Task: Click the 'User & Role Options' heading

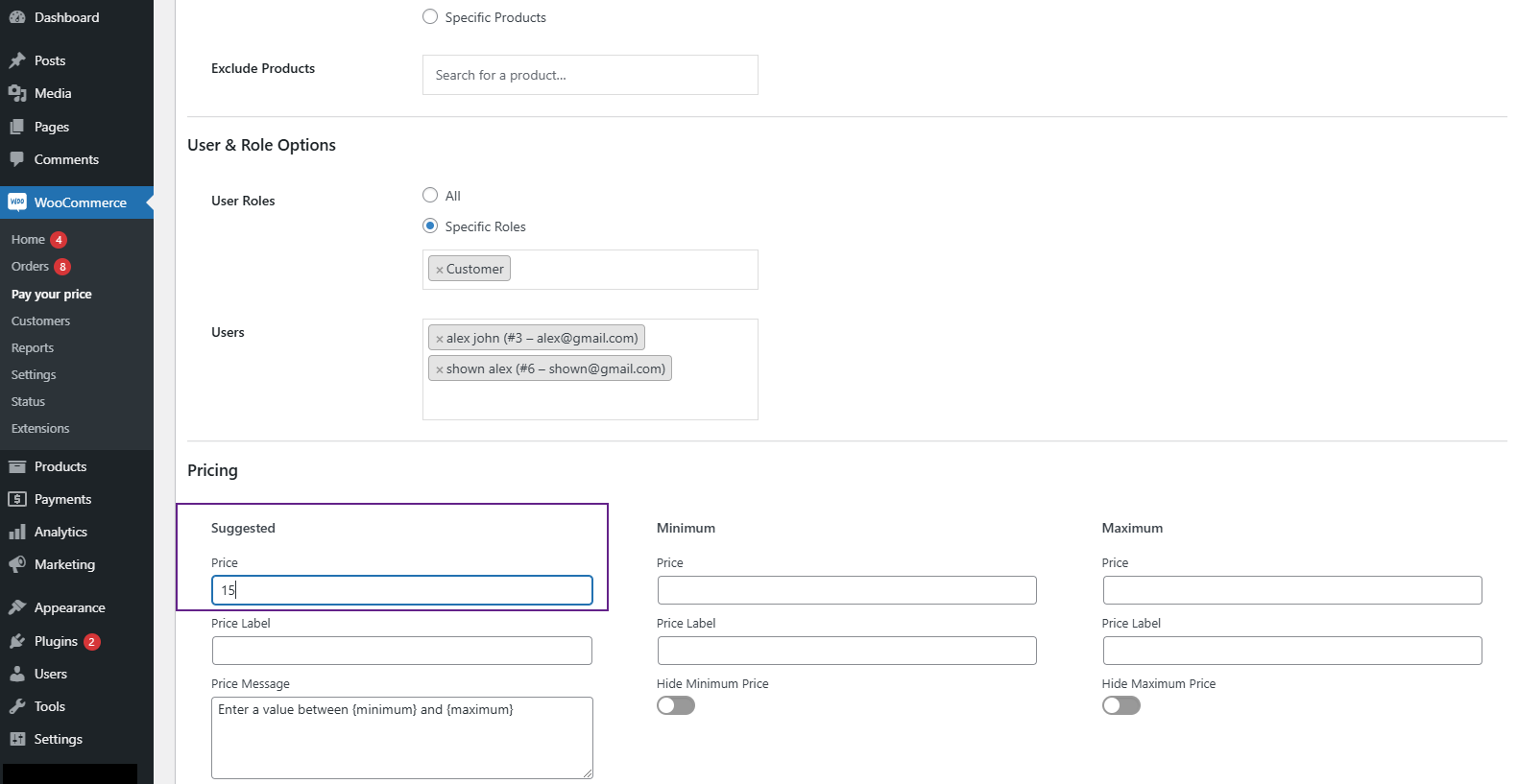Action: coord(262,145)
